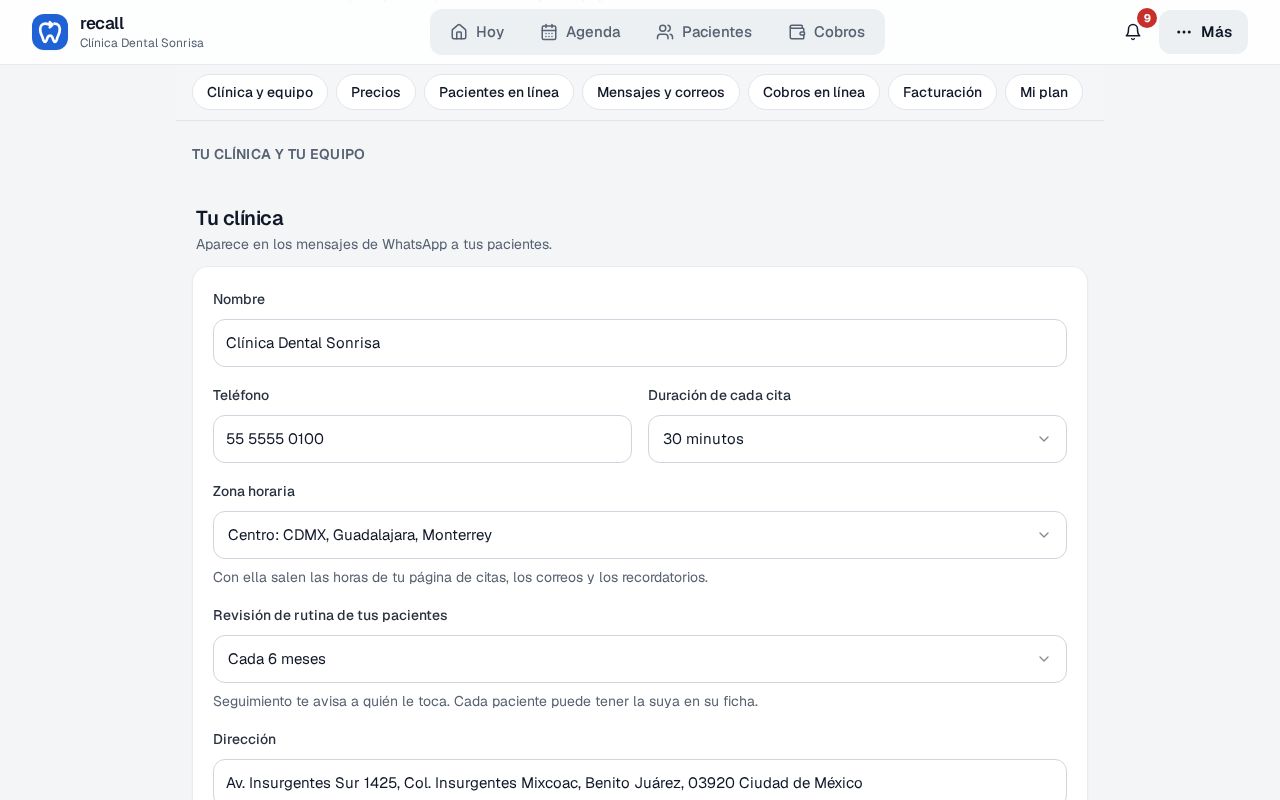This screenshot has height=800, width=1280.
Task: Open the Duración de cada cita dropdown
Action: tap(857, 439)
